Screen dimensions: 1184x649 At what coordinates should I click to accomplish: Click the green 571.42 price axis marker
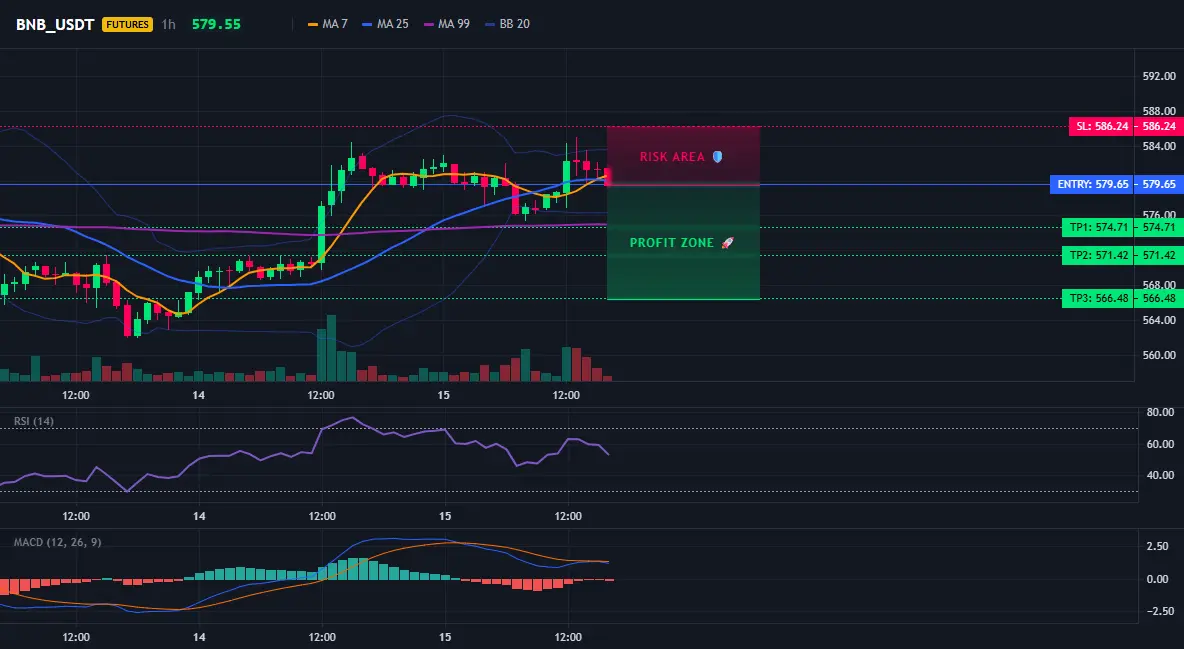(1159, 255)
